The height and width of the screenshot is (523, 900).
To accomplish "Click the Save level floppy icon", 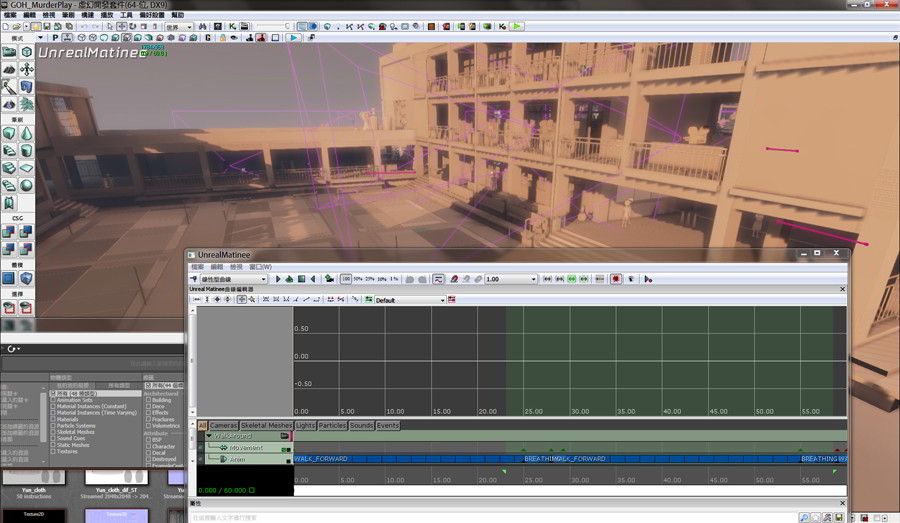I will click(x=47, y=26).
